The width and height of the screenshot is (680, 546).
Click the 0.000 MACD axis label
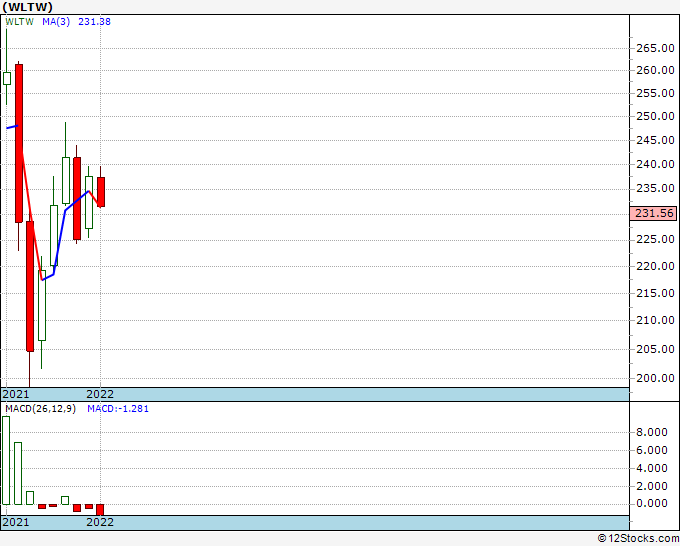(651, 503)
